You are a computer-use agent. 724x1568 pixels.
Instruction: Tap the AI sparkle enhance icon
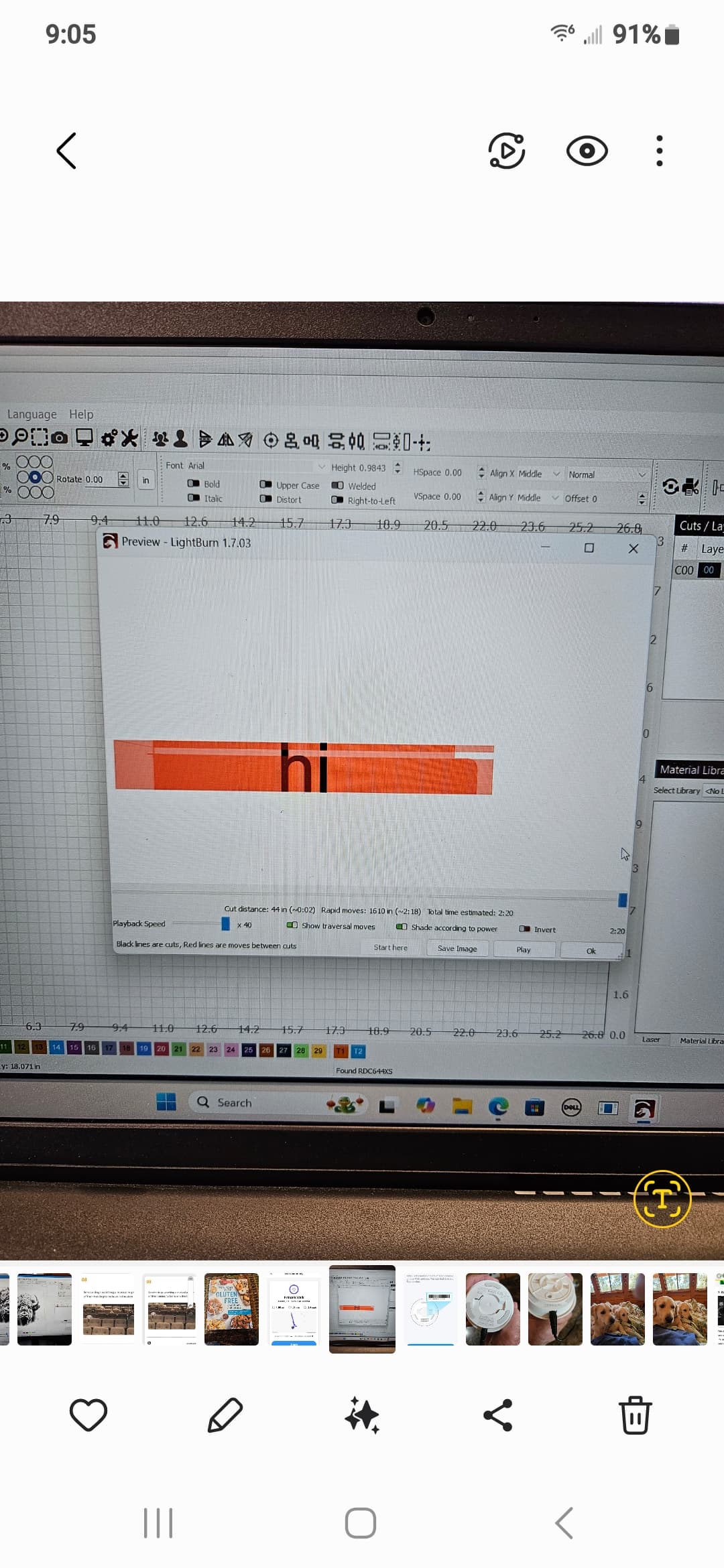click(x=362, y=1415)
